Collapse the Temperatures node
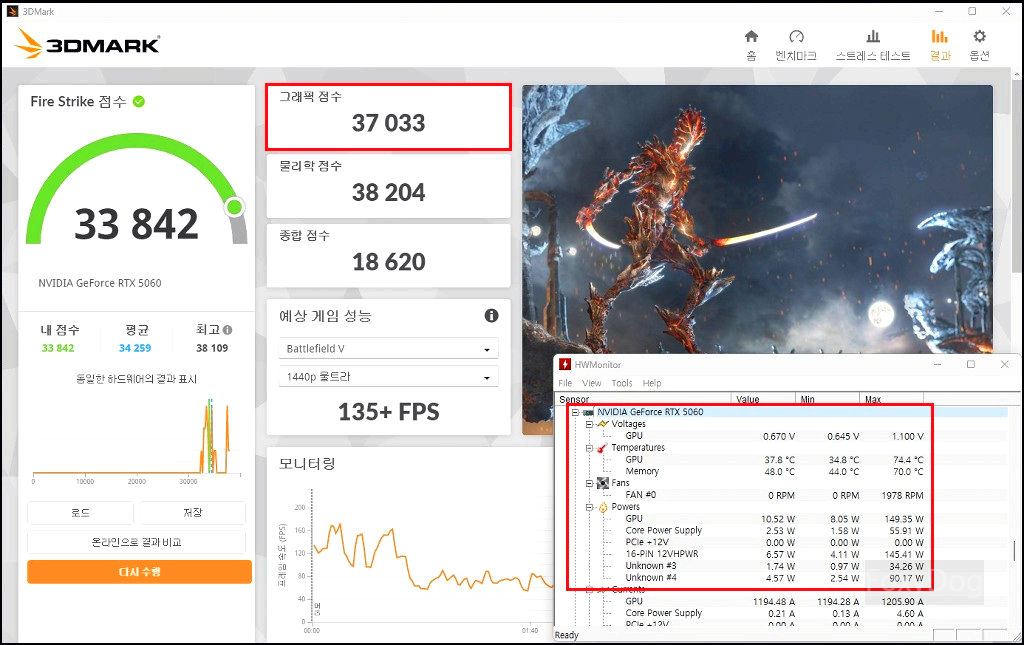1024x645 pixels. pos(590,448)
